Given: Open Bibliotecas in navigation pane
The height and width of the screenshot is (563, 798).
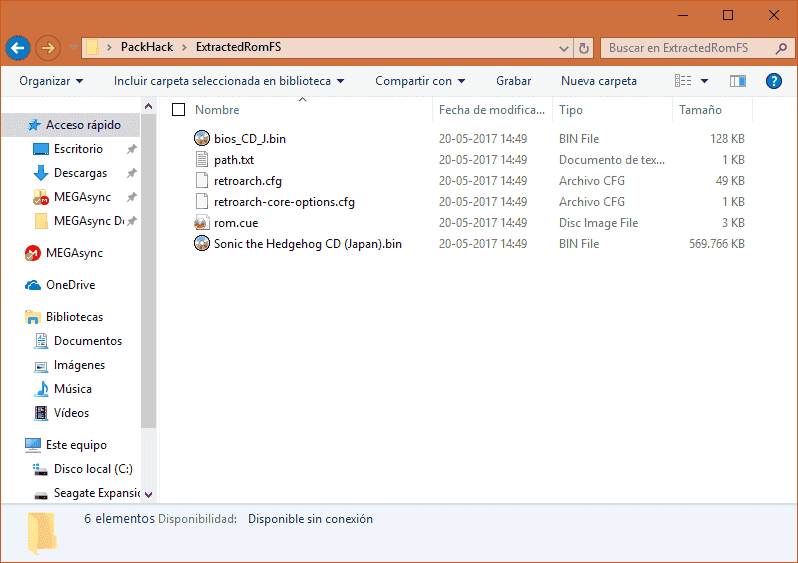Looking at the screenshot, I should 74,317.
